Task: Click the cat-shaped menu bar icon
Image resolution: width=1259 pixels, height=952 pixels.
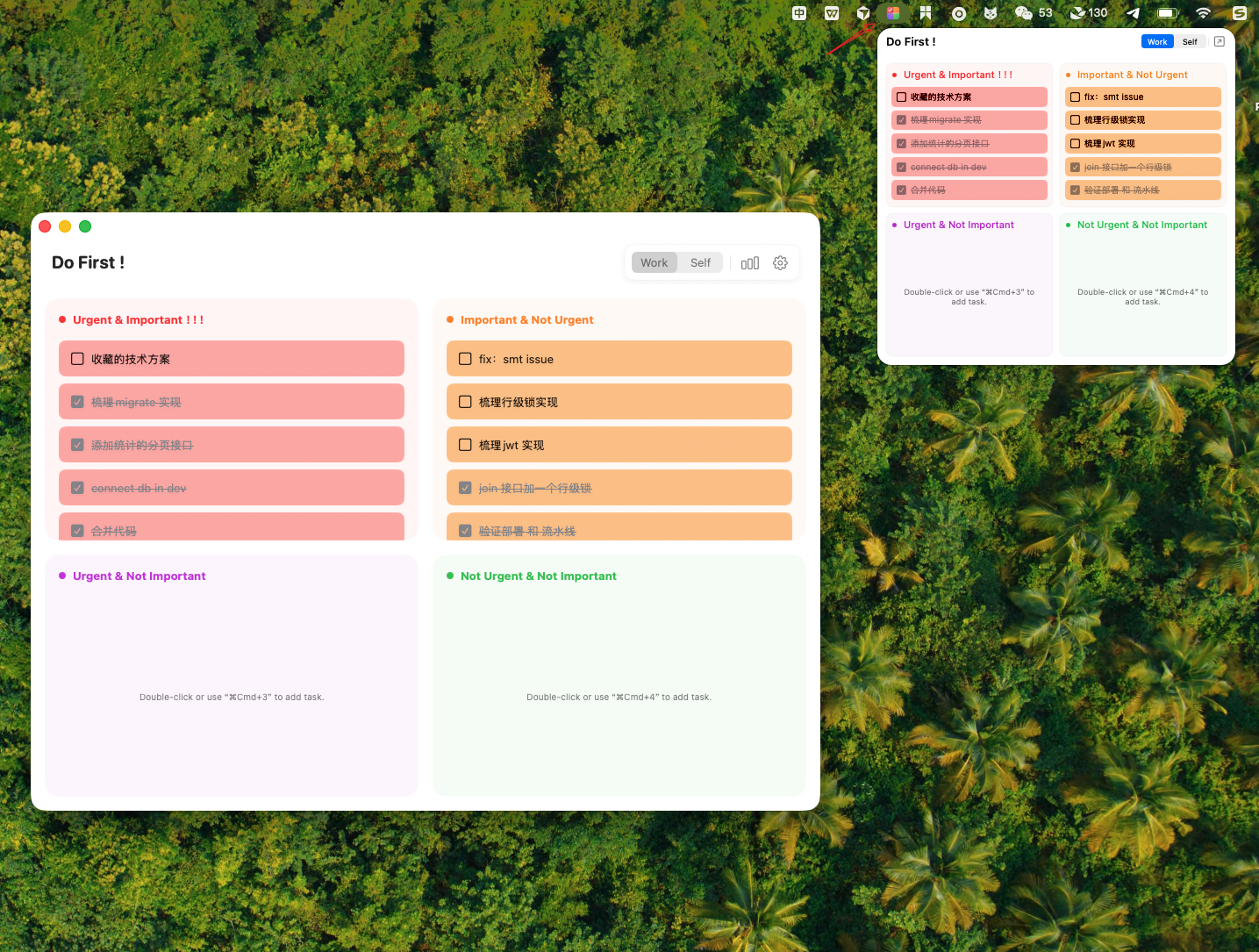Action: [991, 13]
